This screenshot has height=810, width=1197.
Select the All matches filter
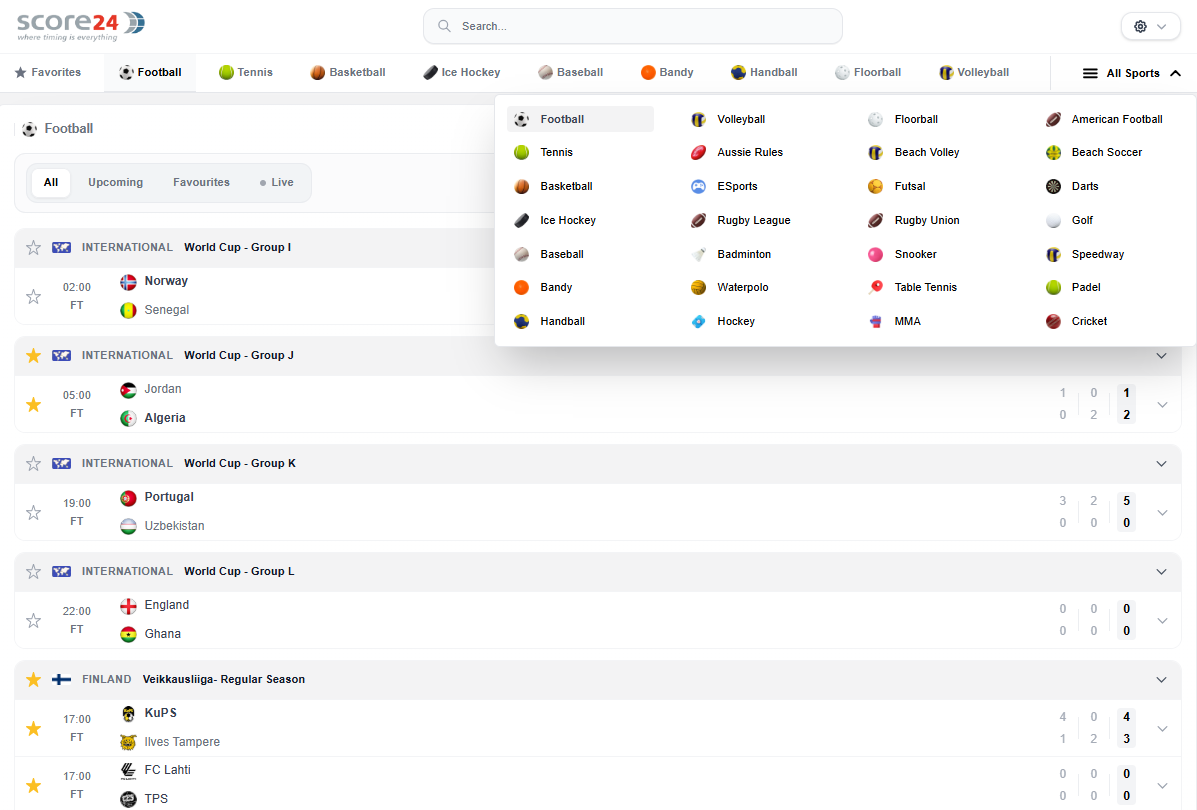pos(51,182)
